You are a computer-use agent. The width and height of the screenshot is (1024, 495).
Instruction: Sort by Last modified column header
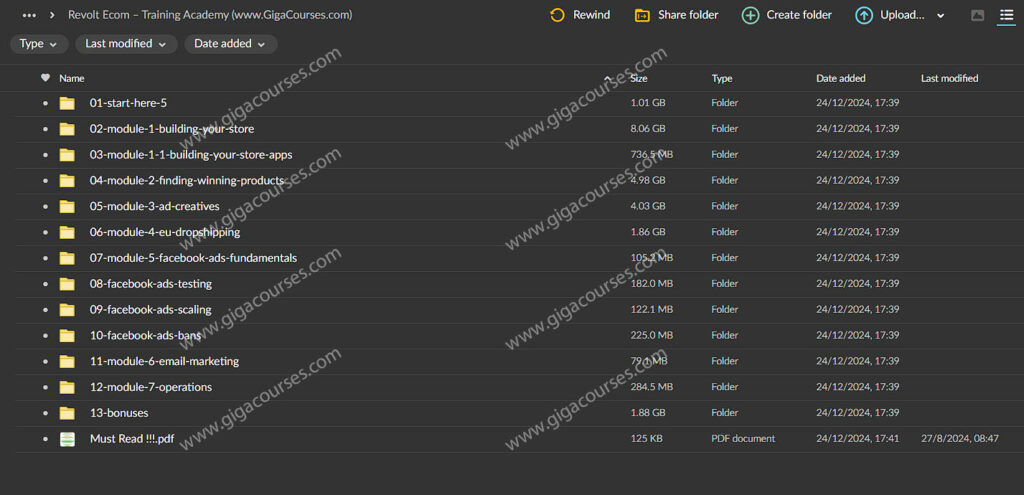click(950, 78)
